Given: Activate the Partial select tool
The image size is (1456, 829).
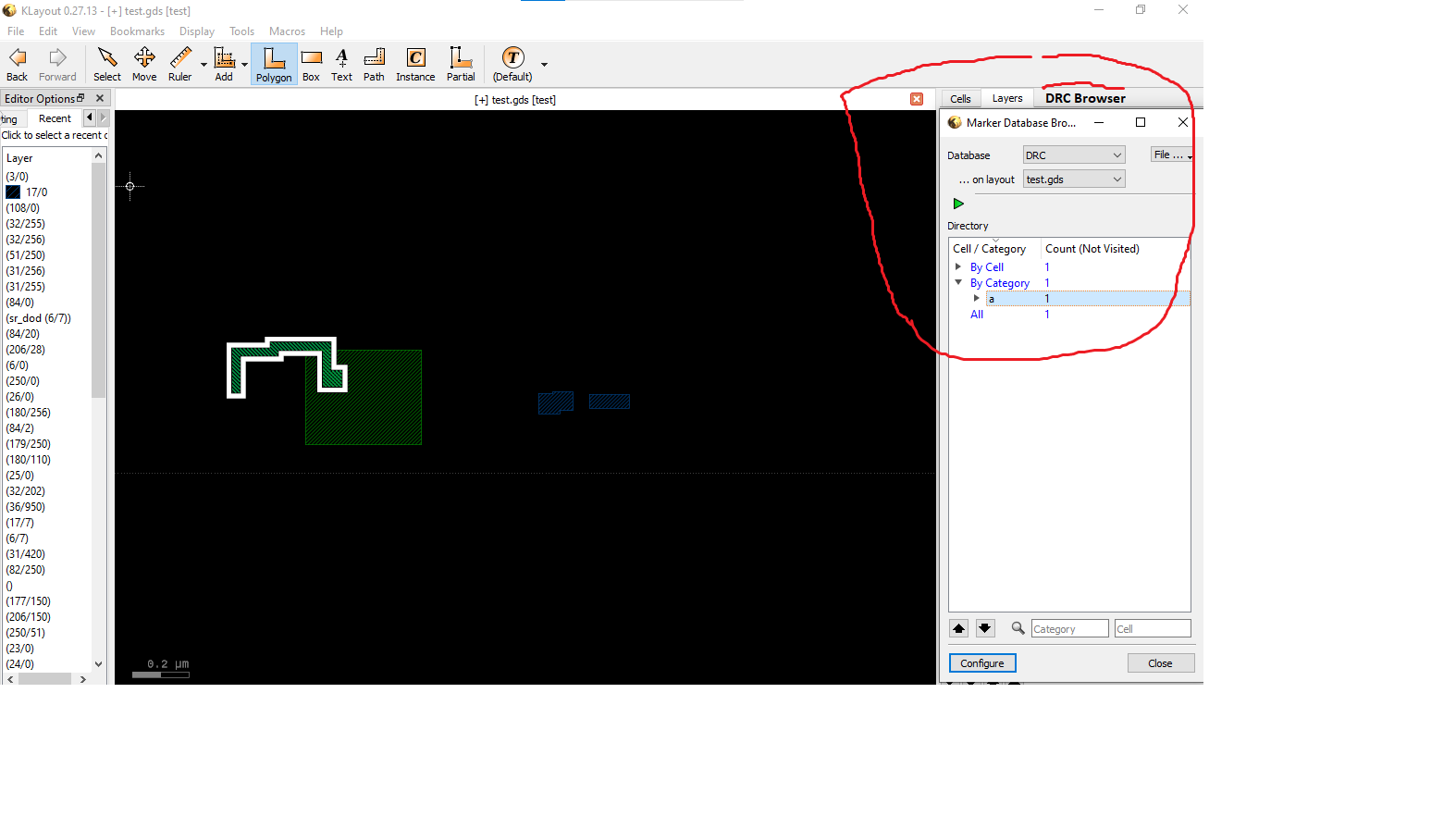Looking at the screenshot, I should pyautogui.click(x=461, y=65).
